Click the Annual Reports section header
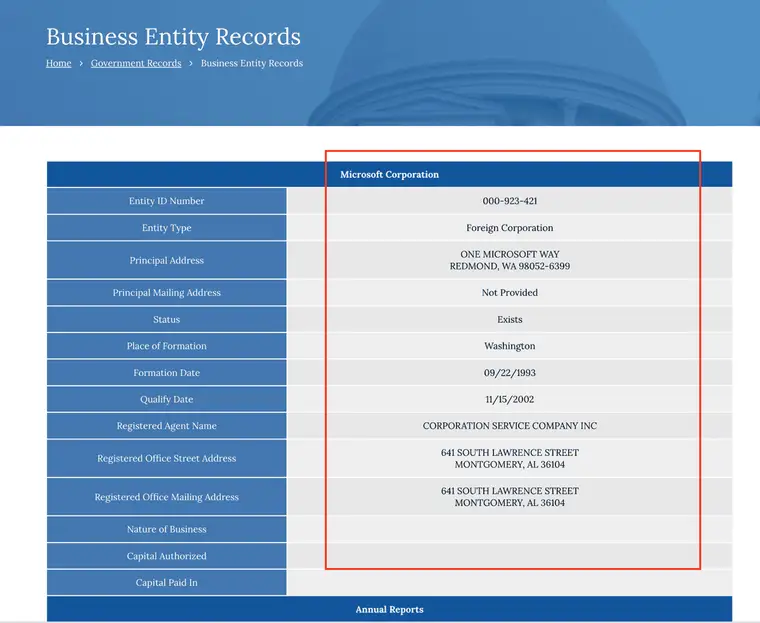Image resolution: width=760 pixels, height=623 pixels. (x=390, y=609)
